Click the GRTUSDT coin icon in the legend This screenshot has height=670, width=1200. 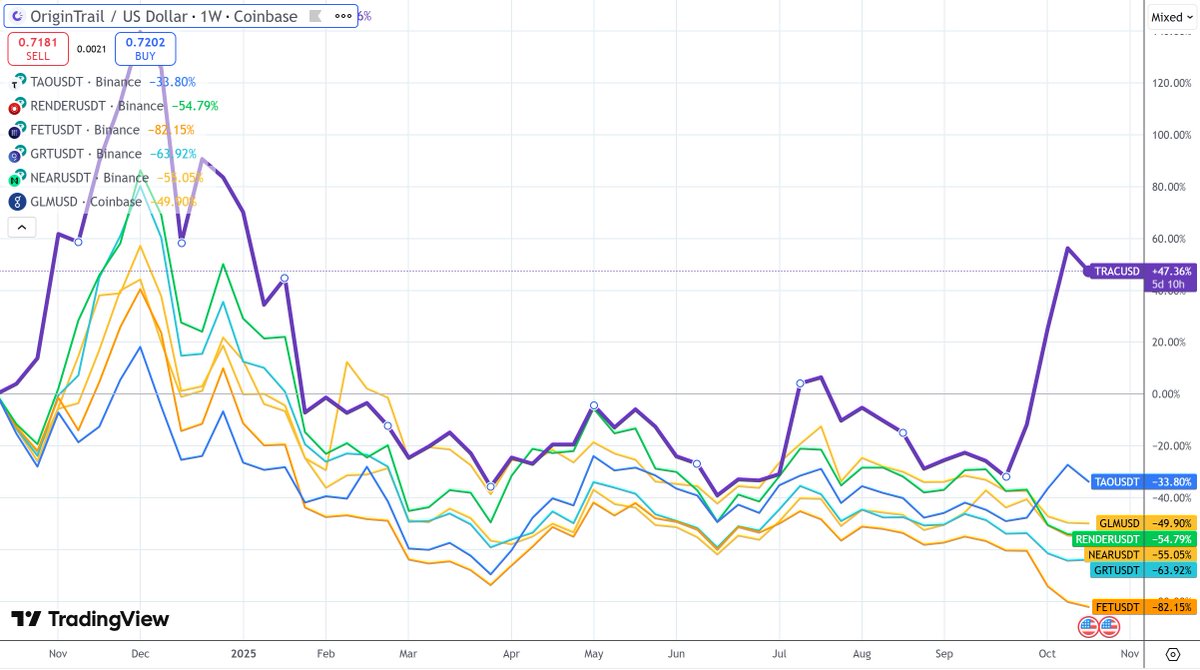[x=17, y=154]
